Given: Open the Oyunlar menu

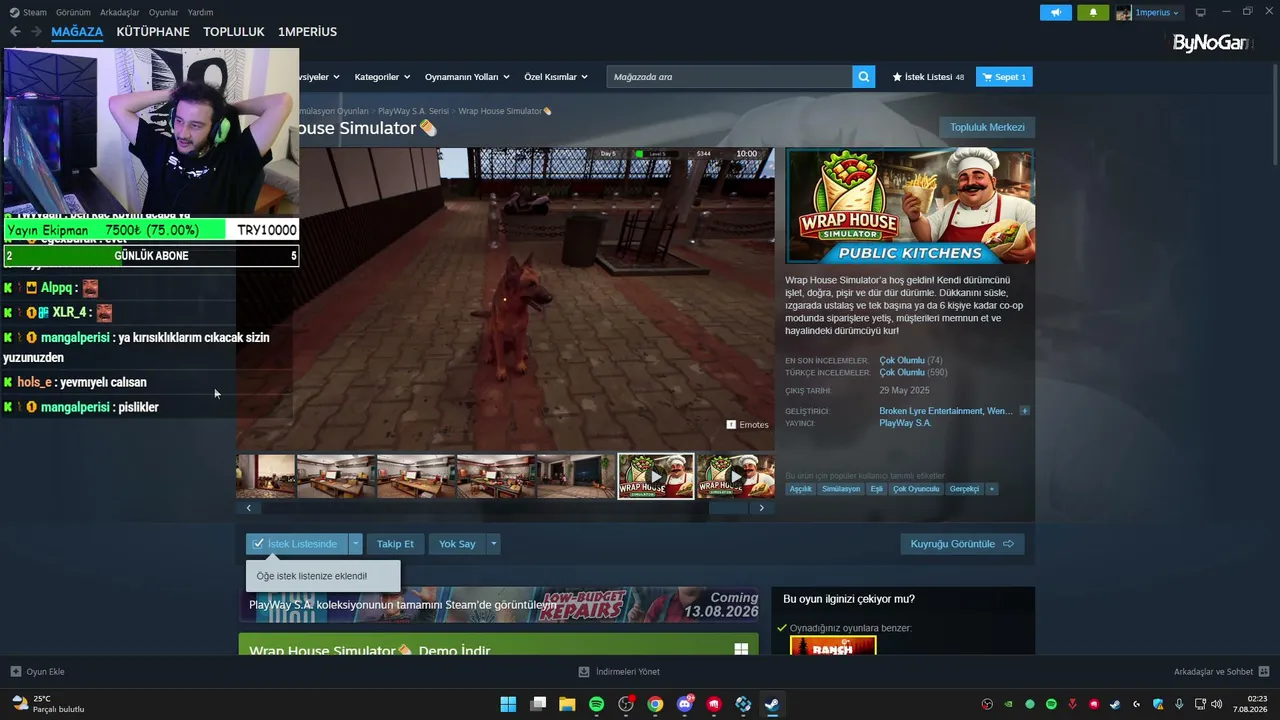Looking at the screenshot, I should click(164, 12).
